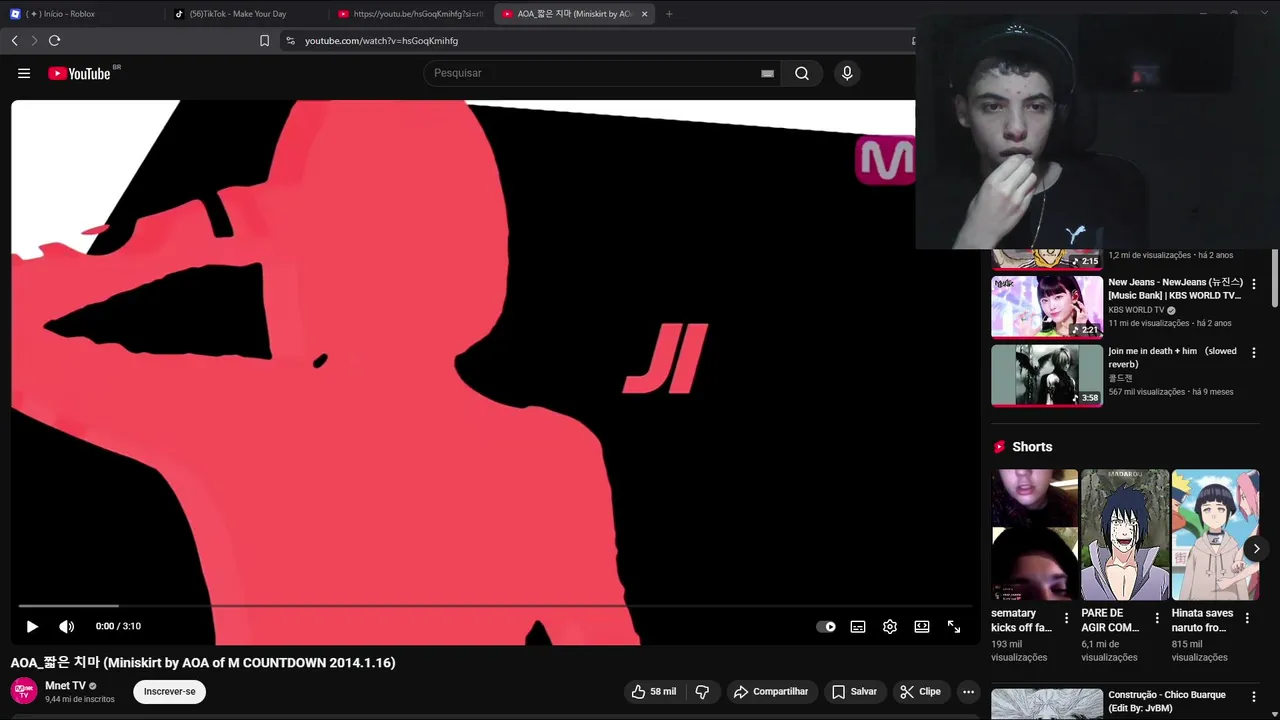Open Construção - Chico Buarque video title
The image size is (1280, 720).
(1167, 701)
